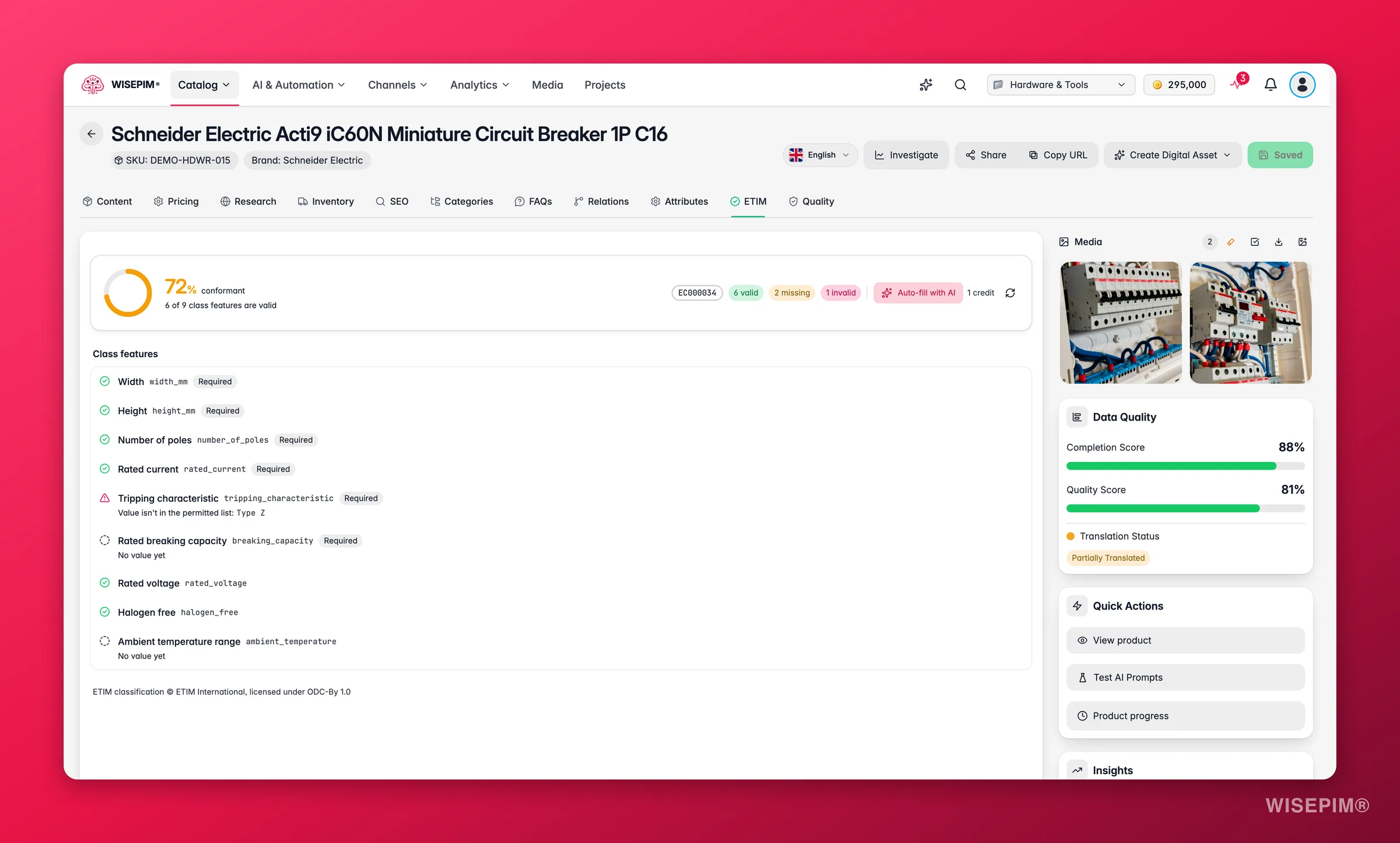Switch to the Relations tab
This screenshot has height=843, width=1400.
(601, 201)
